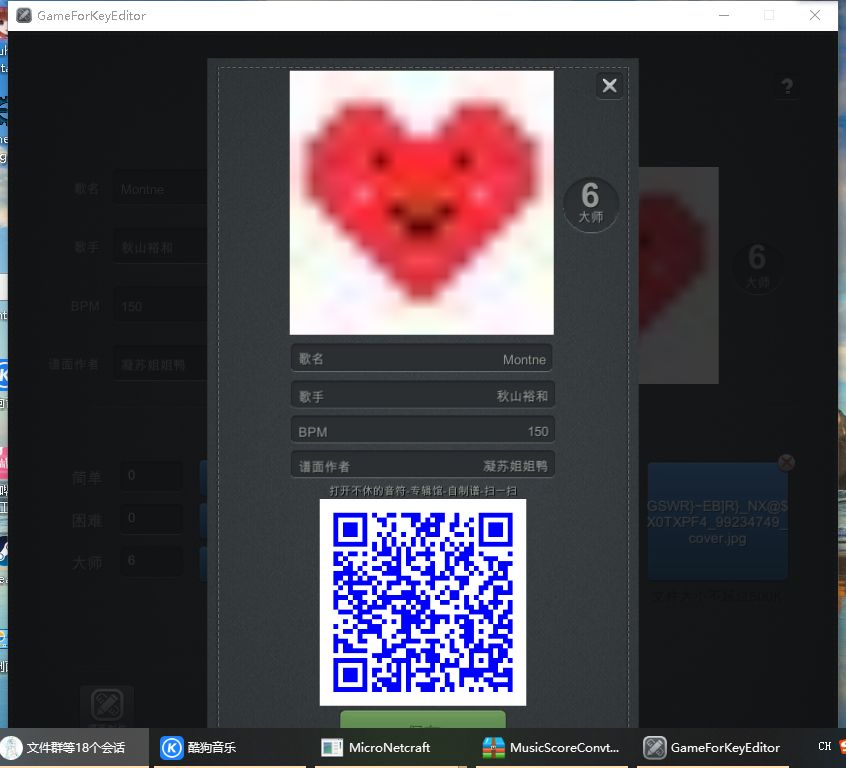
Task: Click the difficulty 6 大师 badge in the dialog
Action: [591, 205]
